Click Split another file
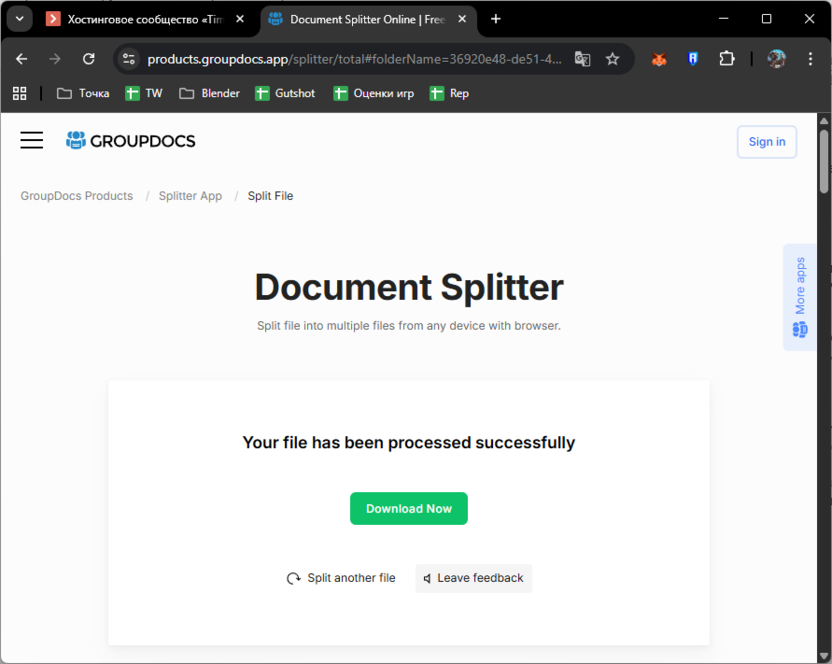Image resolution: width=832 pixels, height=664 pixels. 351,578
